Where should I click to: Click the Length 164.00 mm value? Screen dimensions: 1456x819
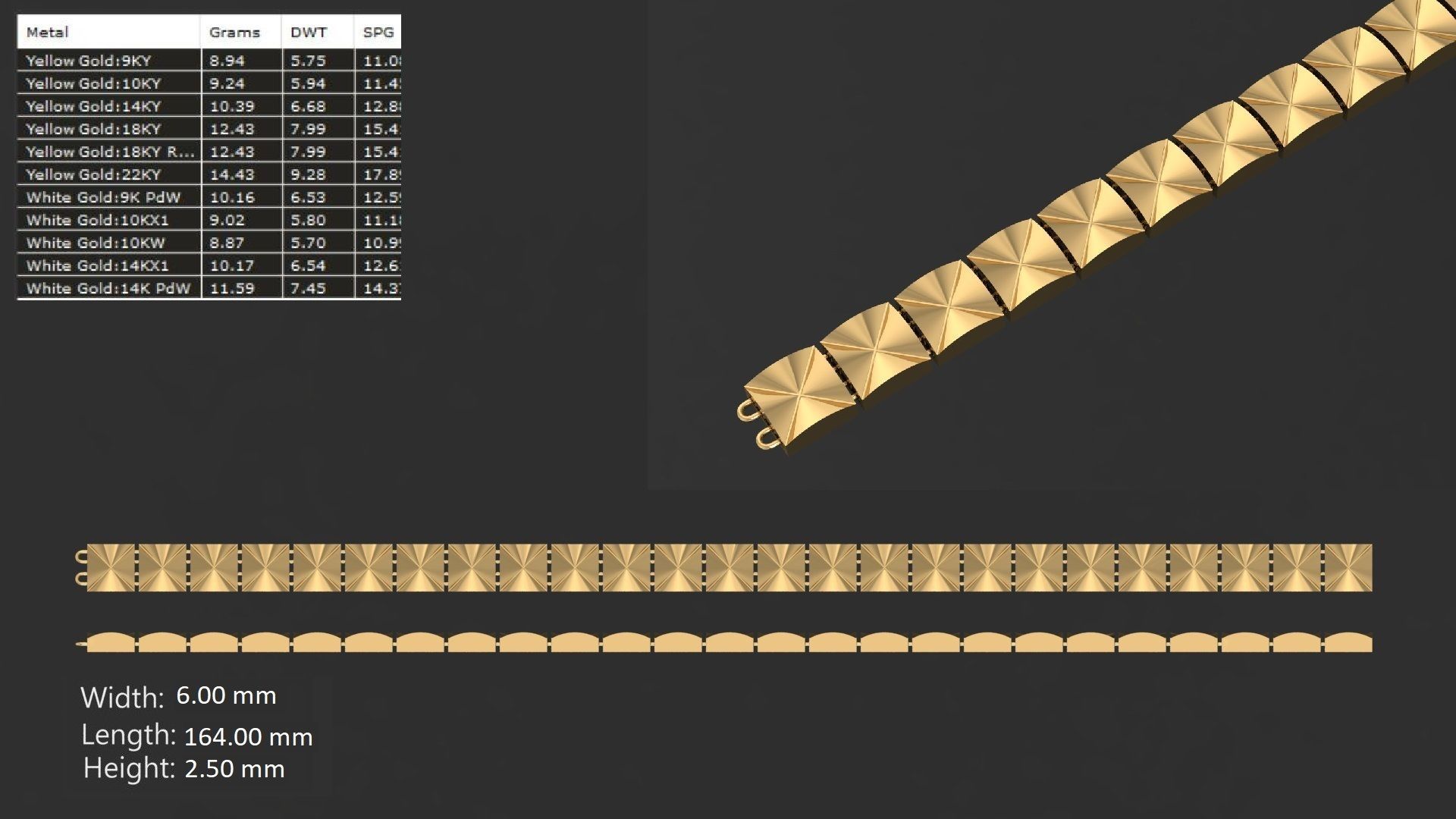248,736
